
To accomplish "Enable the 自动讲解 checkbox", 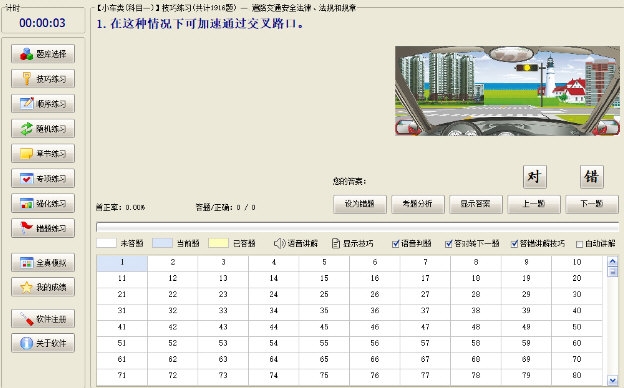I will click(x=579, y=244).
